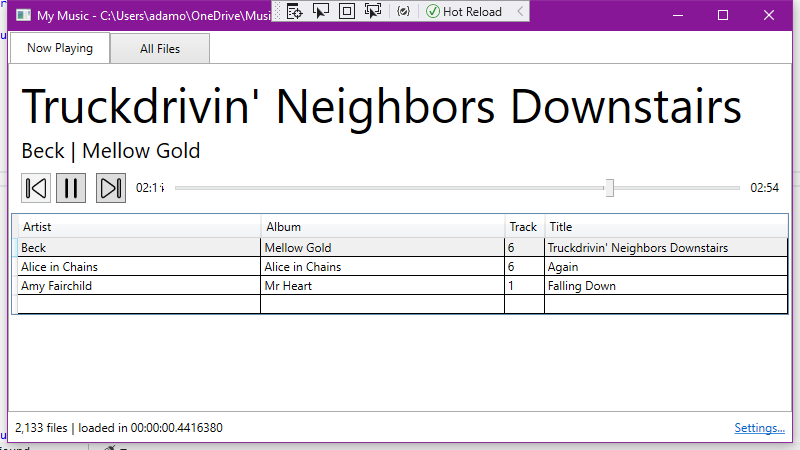Click the Mr Heart album cell

[382, 286]
